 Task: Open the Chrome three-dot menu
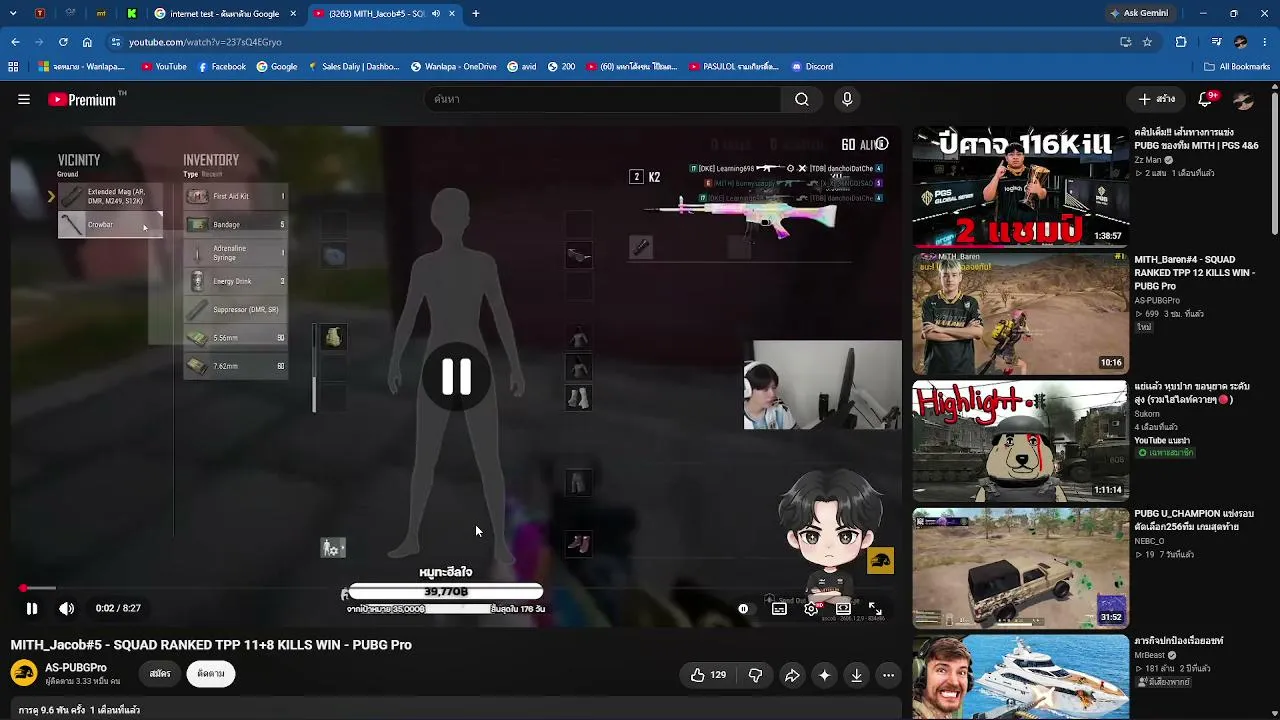coord(1265,42)
